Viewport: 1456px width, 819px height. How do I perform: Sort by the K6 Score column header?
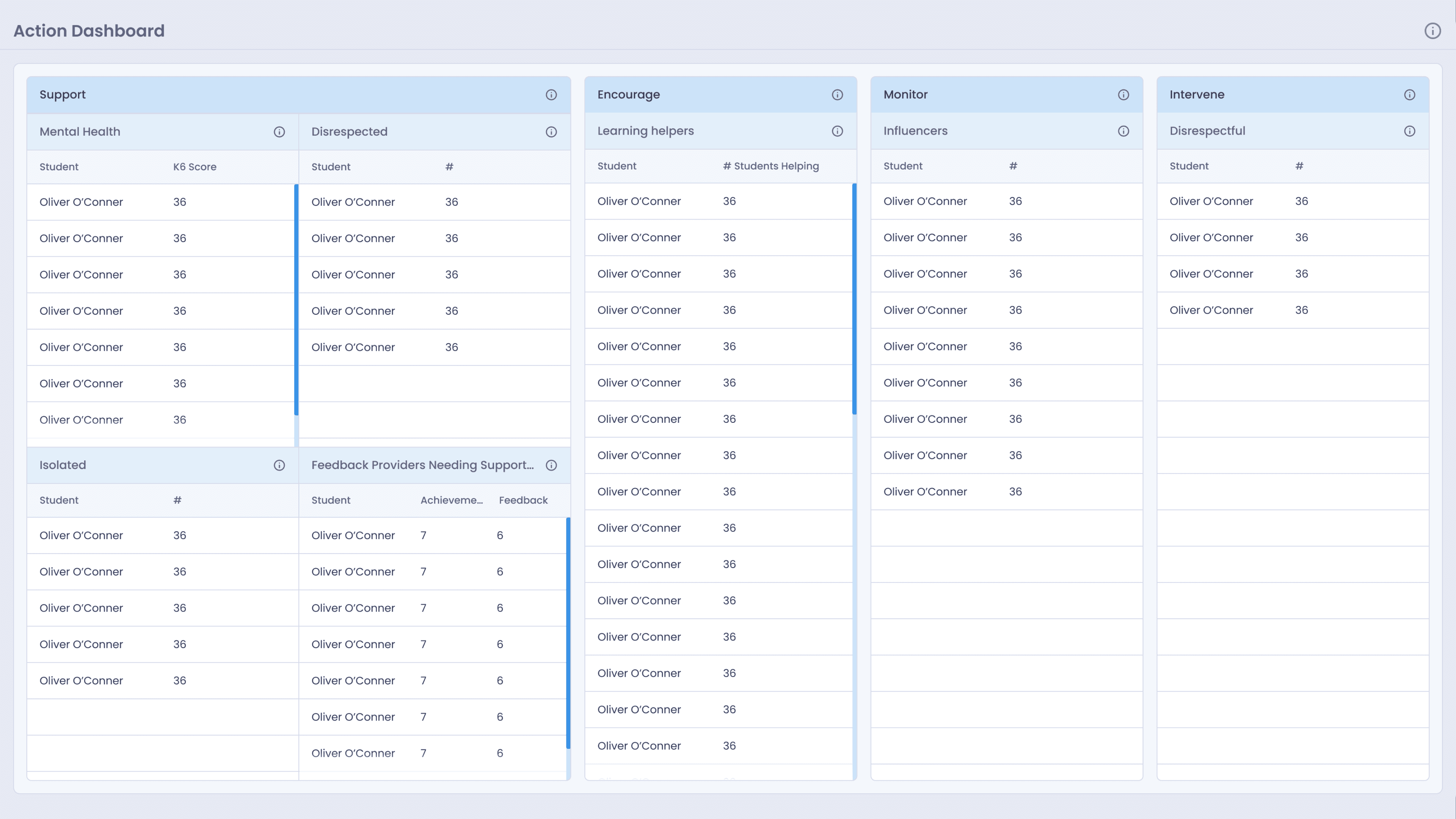[195, 167]
